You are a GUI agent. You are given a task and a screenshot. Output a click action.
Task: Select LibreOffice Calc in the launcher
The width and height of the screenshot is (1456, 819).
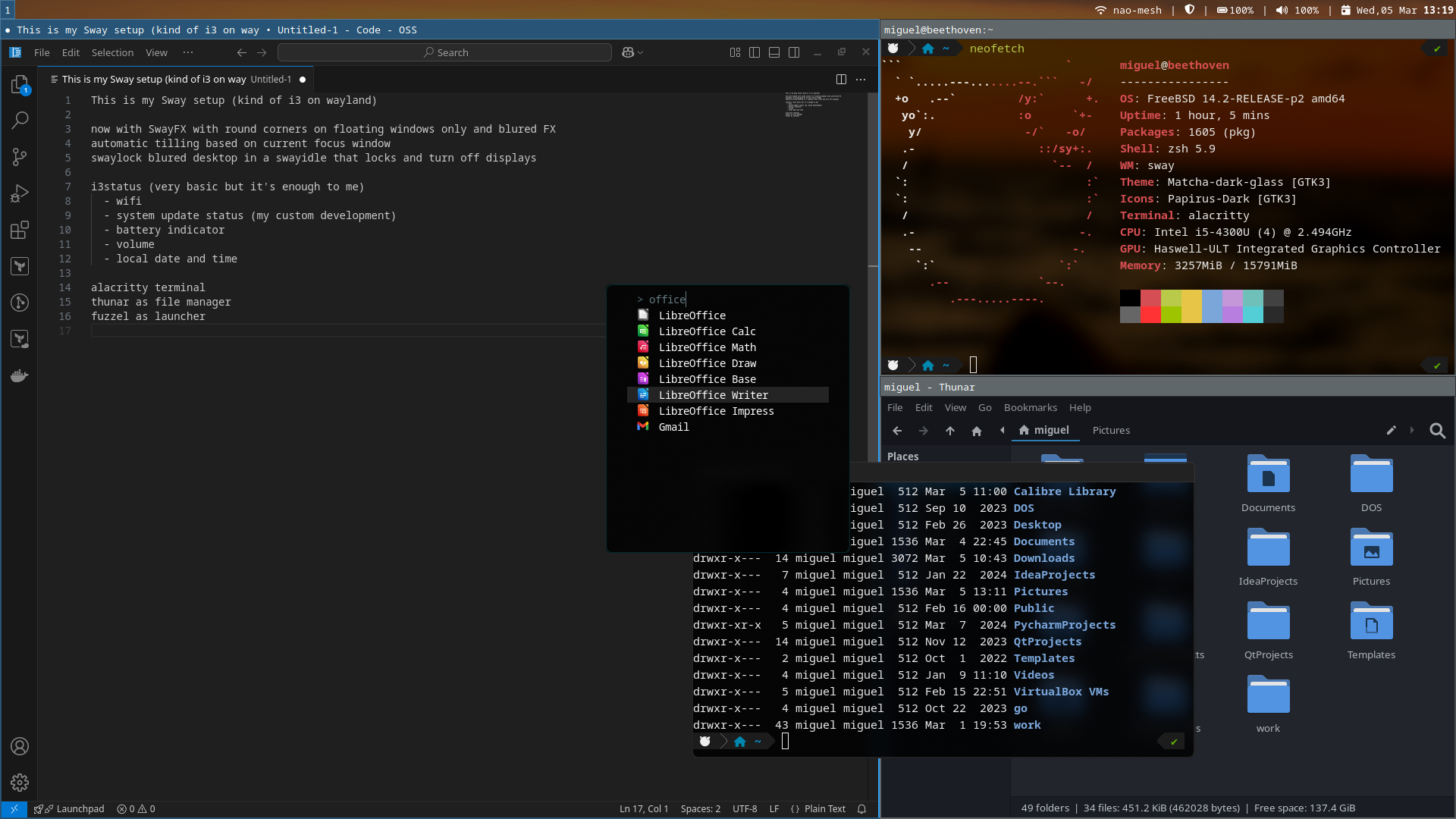click(707, 331)
